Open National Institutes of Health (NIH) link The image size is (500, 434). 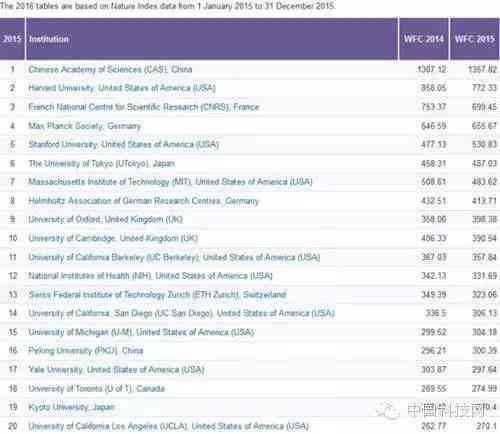click(x=150, y=276)
